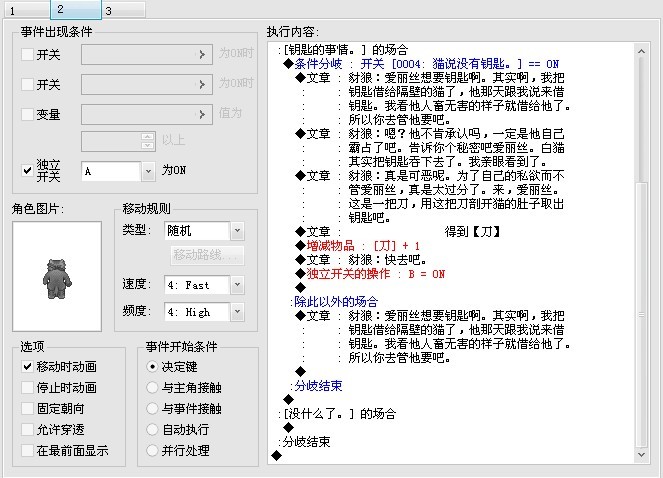The width and height of the screenshot is (663, 478).
Task: Open event page tab 3
Action: pyautogui.click(x=123, y=10)
